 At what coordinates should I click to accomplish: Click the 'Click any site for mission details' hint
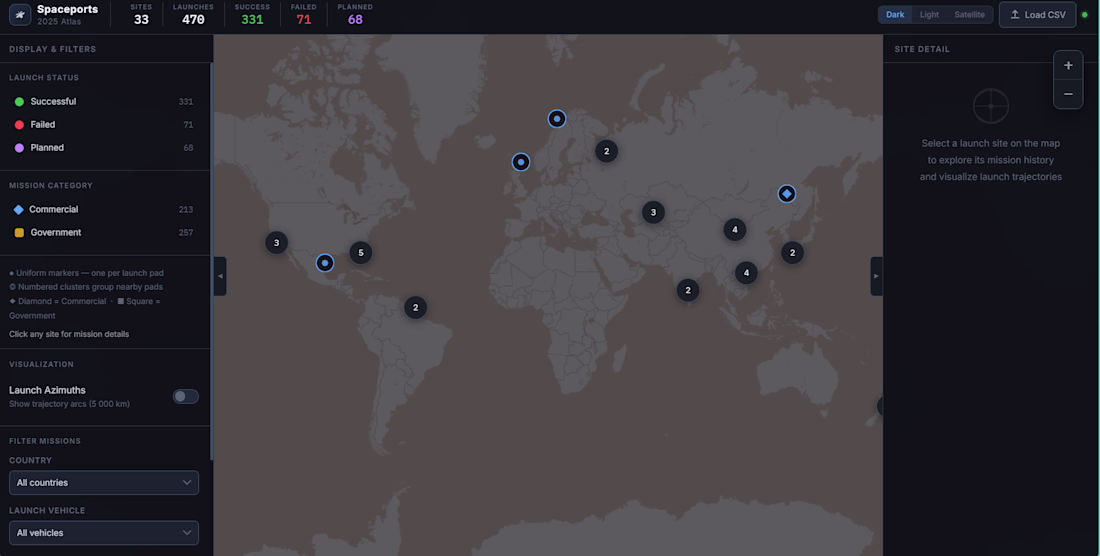pyautogui.click(x=69, y=334)
